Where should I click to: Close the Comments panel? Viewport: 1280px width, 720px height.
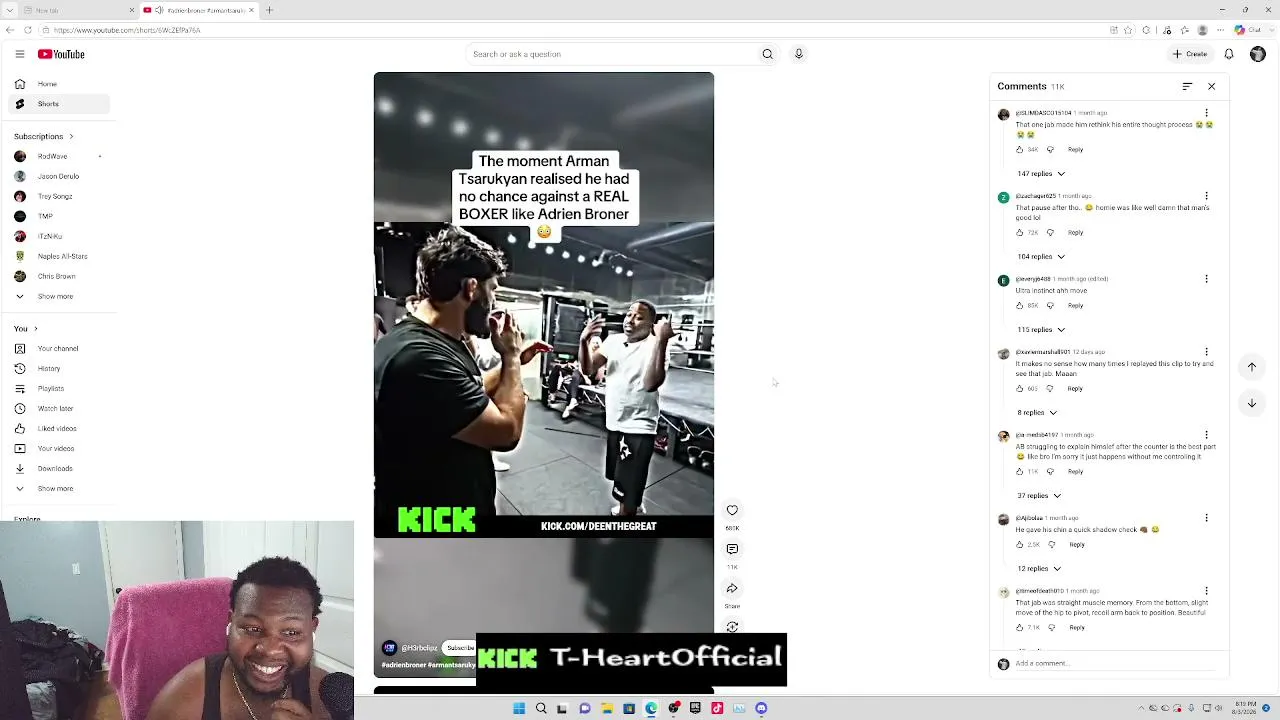coord(1211,87)
